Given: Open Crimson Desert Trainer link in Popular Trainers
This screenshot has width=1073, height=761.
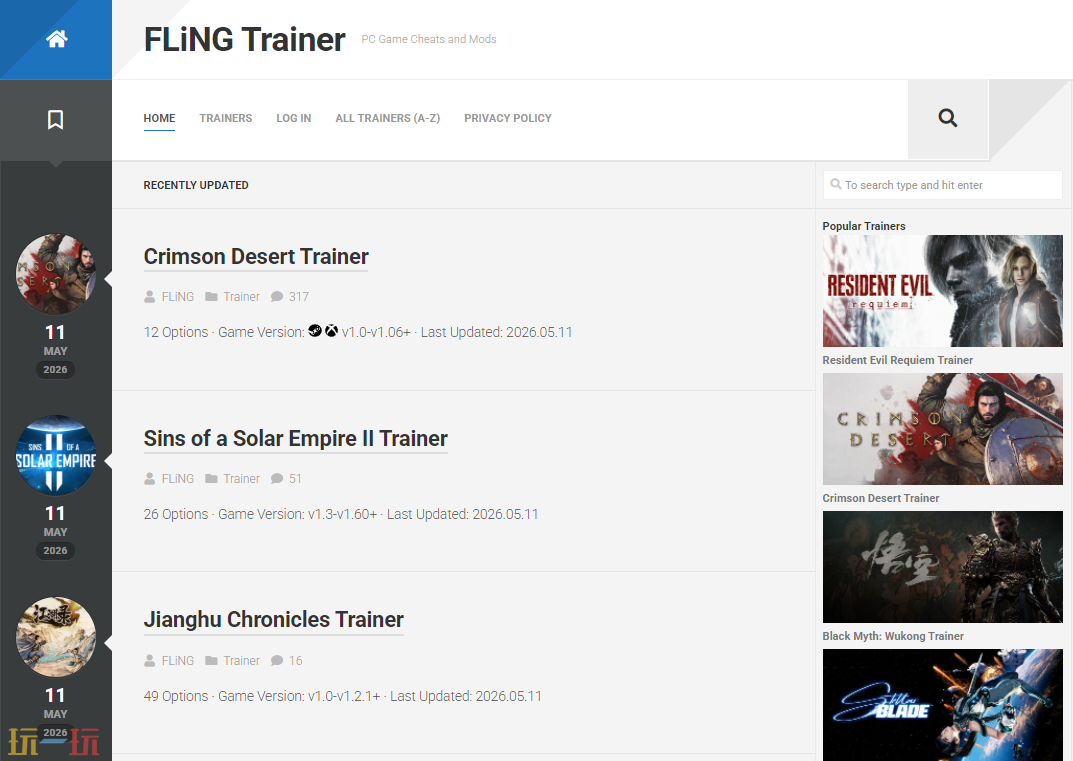Looking at the screenshot, I should (x=881, y=498).
